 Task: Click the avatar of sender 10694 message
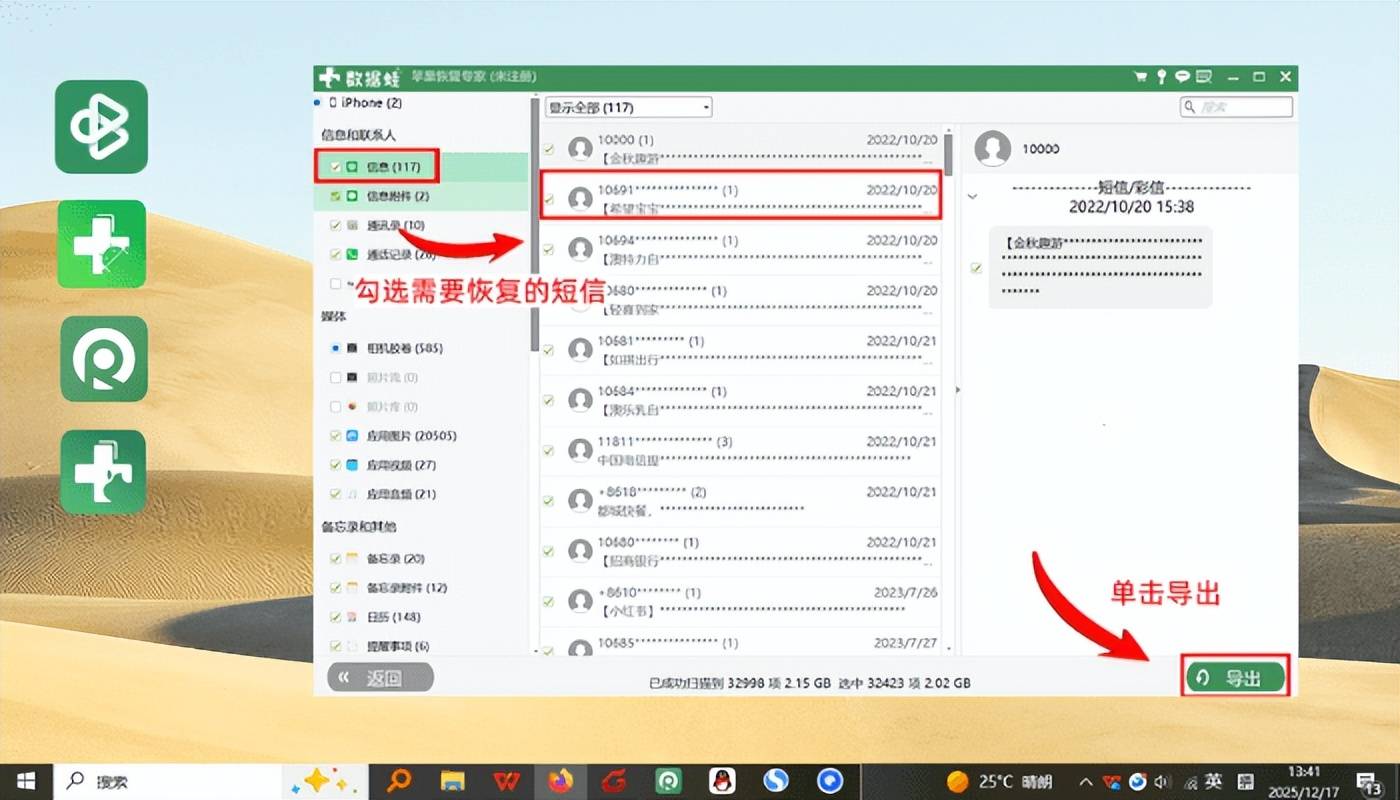580,249
